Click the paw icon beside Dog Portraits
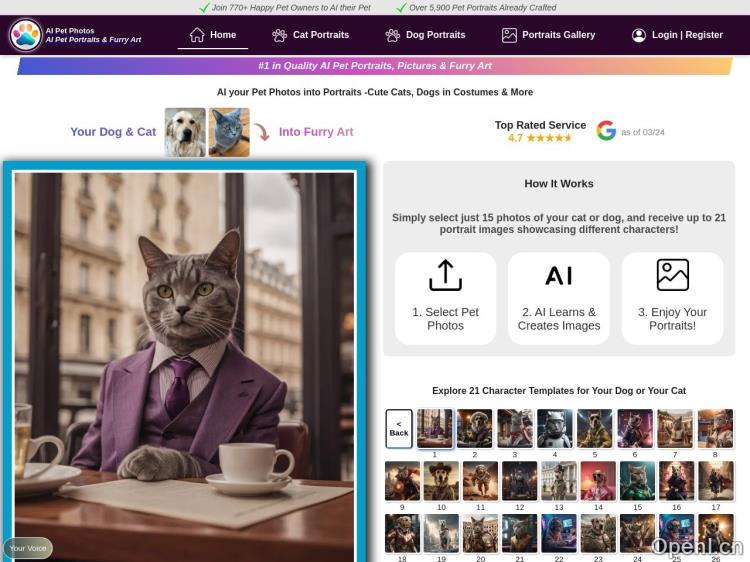 coord(393,35)
